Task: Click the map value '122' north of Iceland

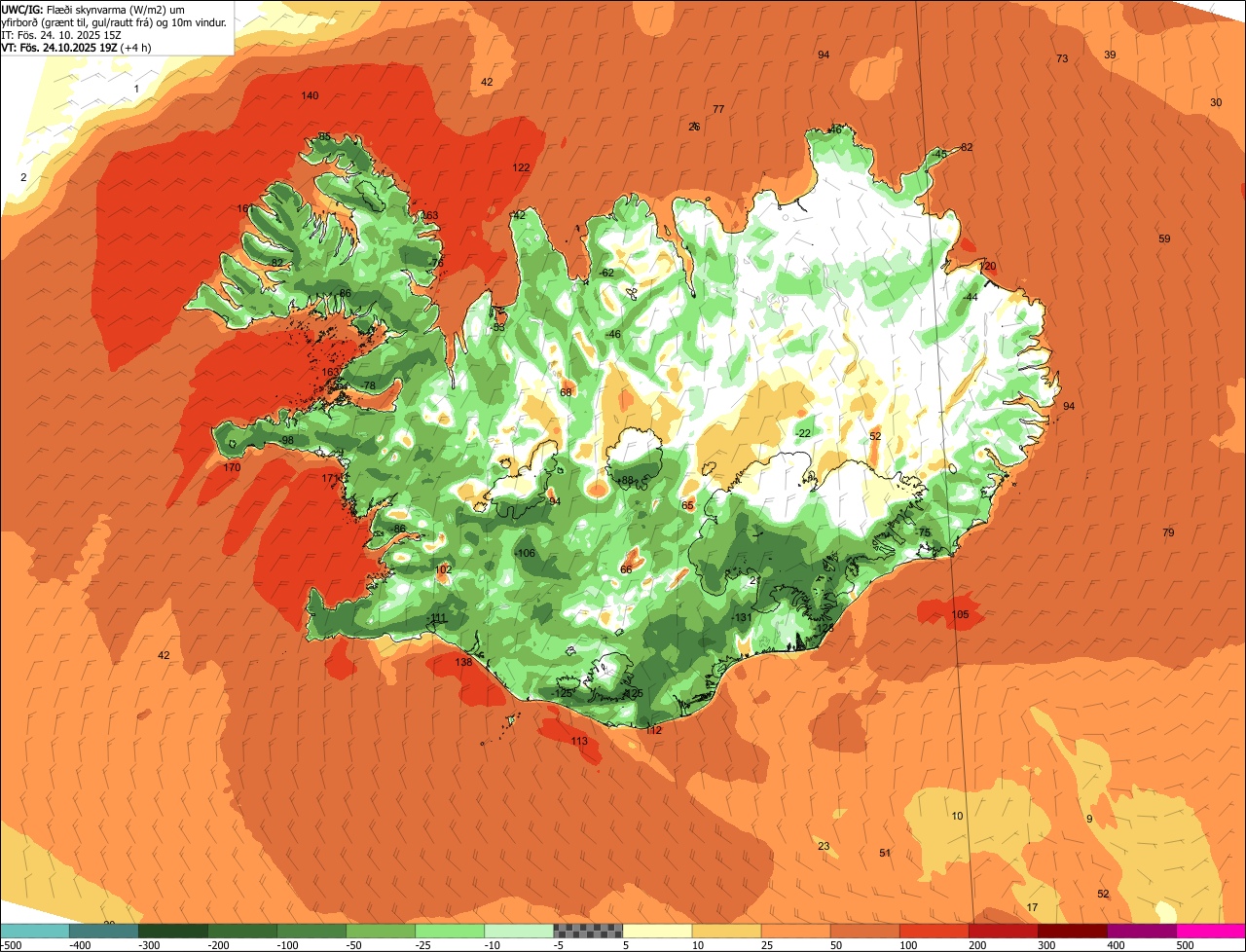Action: tap(521, 167)
